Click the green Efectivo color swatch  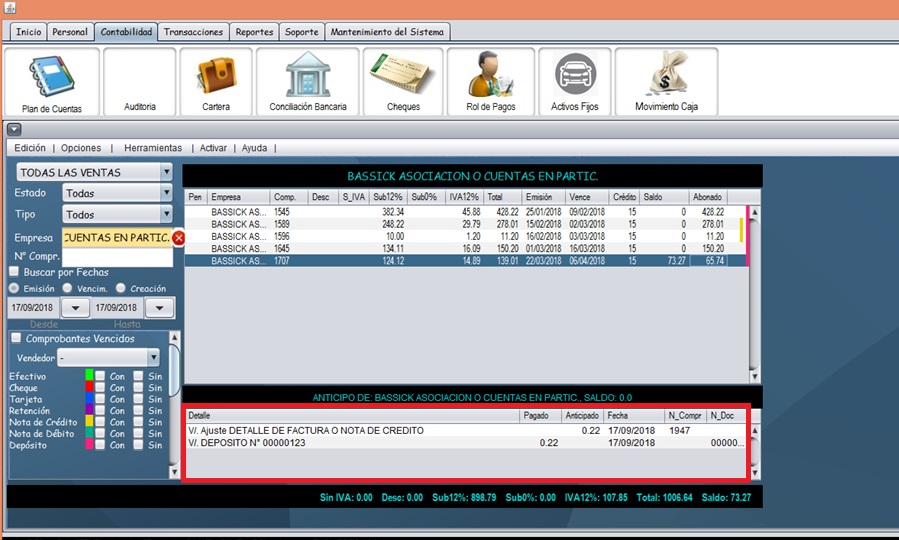(90, 376)
